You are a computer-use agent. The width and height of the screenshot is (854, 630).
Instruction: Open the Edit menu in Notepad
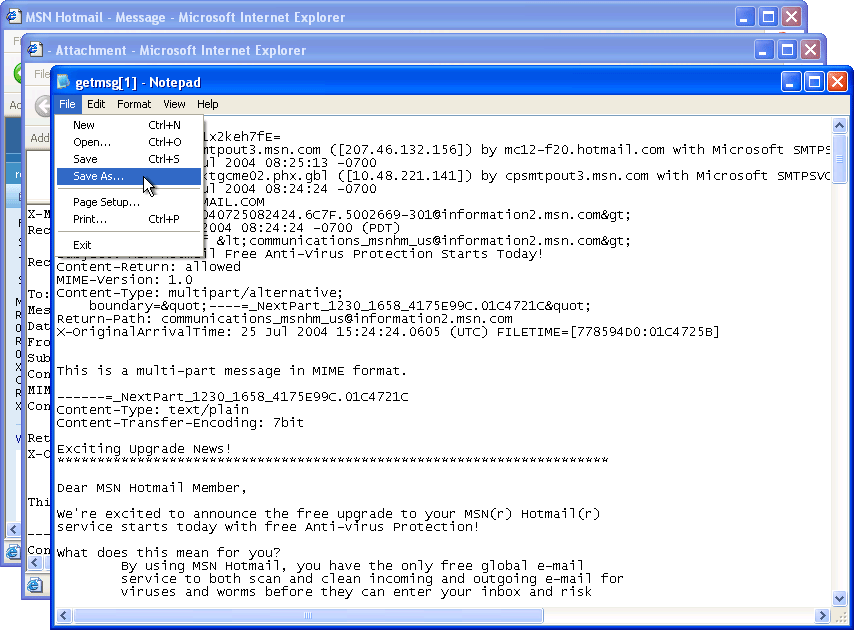point(96,104)
